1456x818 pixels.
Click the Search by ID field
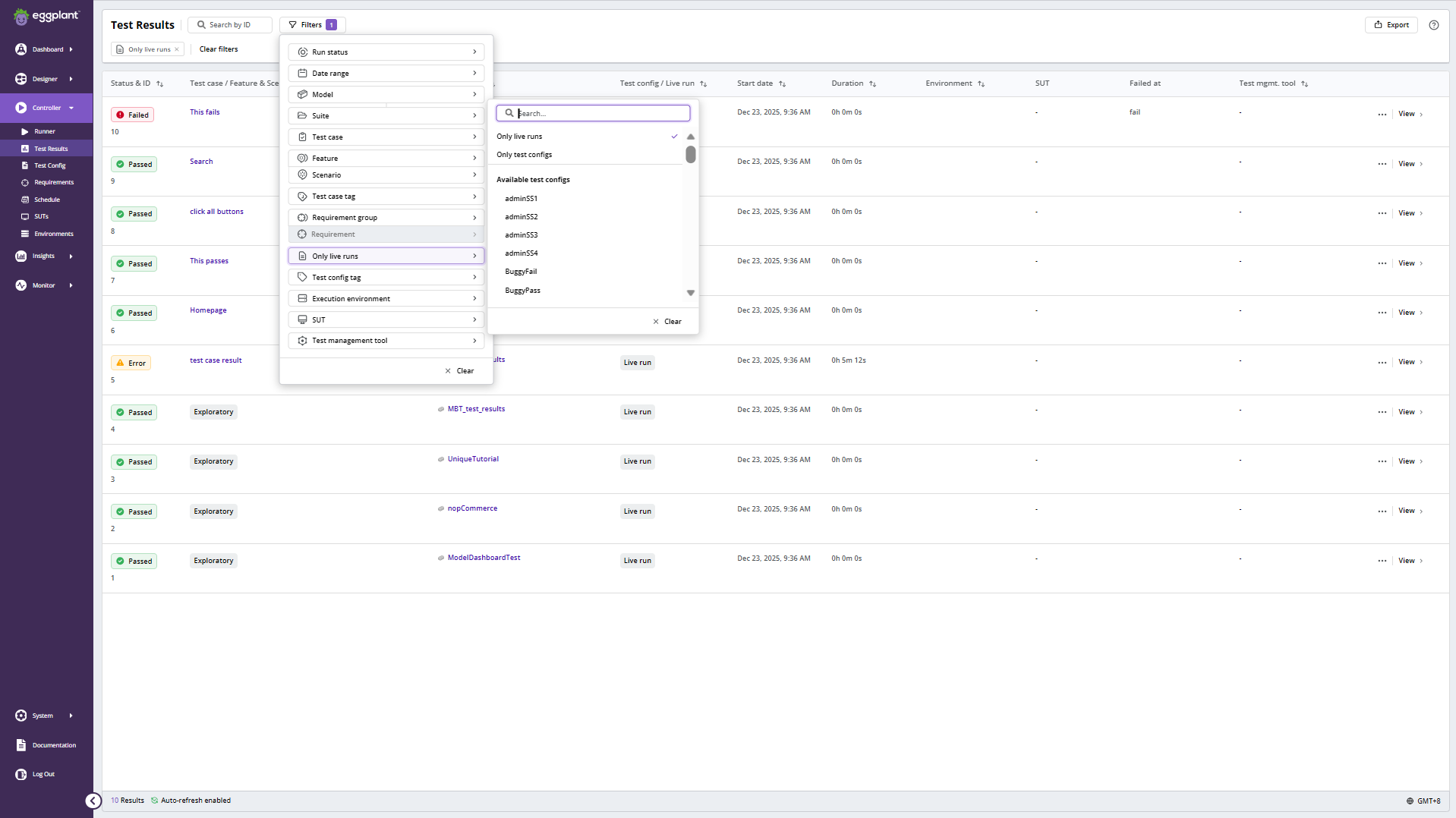(230, 25)
